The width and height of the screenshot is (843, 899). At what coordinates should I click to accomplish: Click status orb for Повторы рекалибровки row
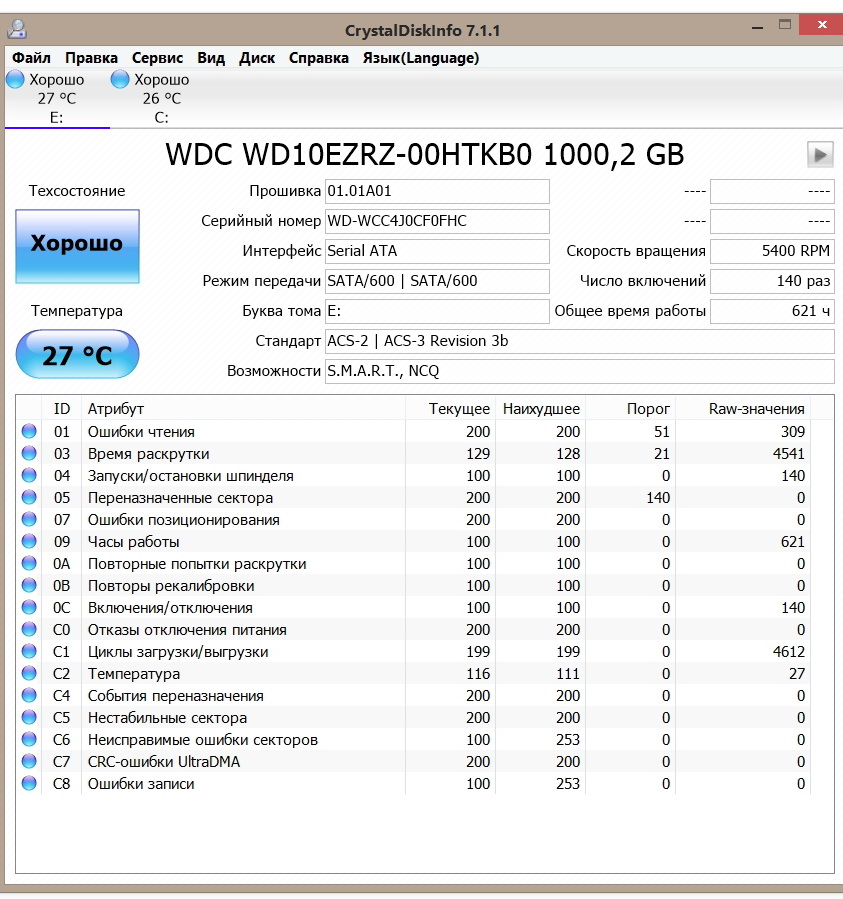pos(29,585)
